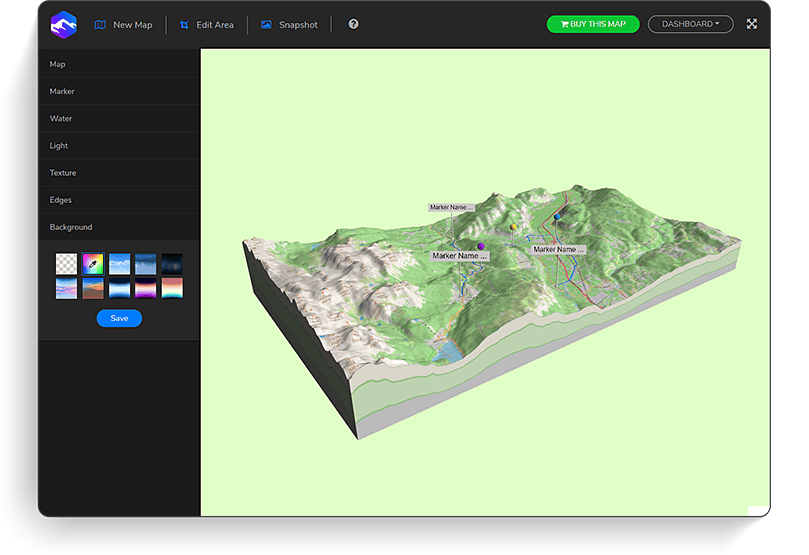Expand the Edges section
The height and width of the screenshot is (555, 809).
tap(119, 200)
